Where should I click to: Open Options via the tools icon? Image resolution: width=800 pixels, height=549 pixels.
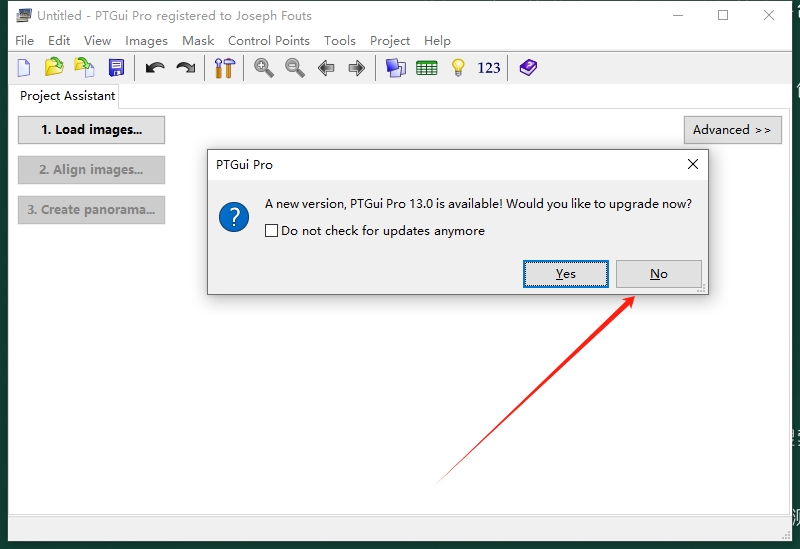point(224,68)
